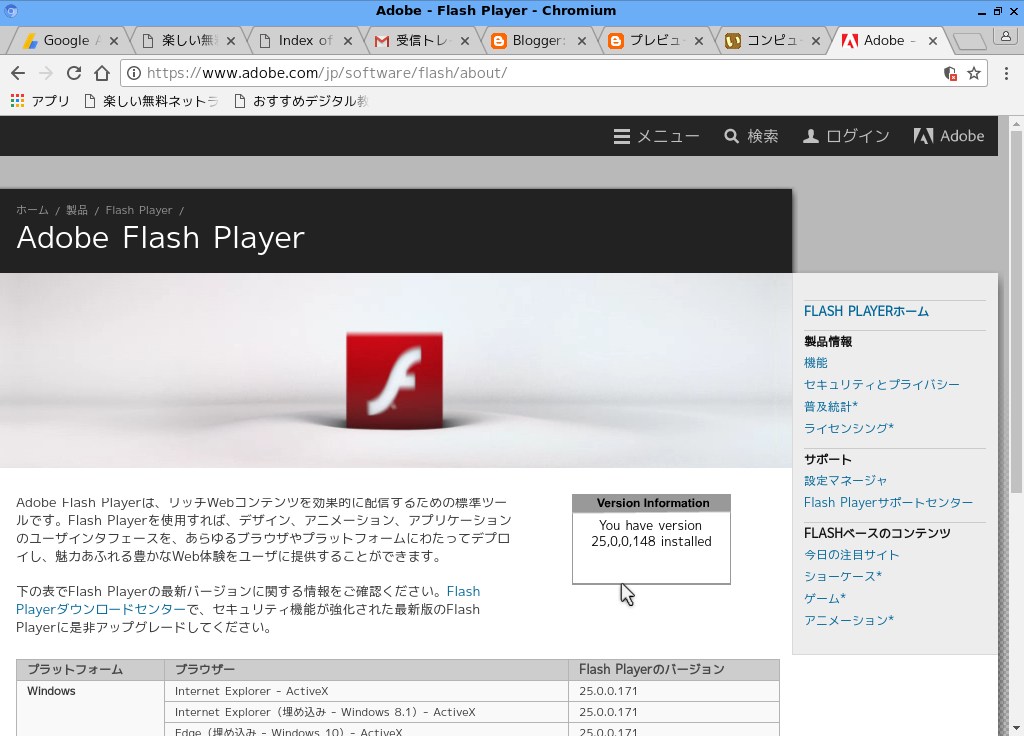This screenshot has height=736, width=1024.
Task: Switch to the プレビュー tab
Action: tap(655, 40)
